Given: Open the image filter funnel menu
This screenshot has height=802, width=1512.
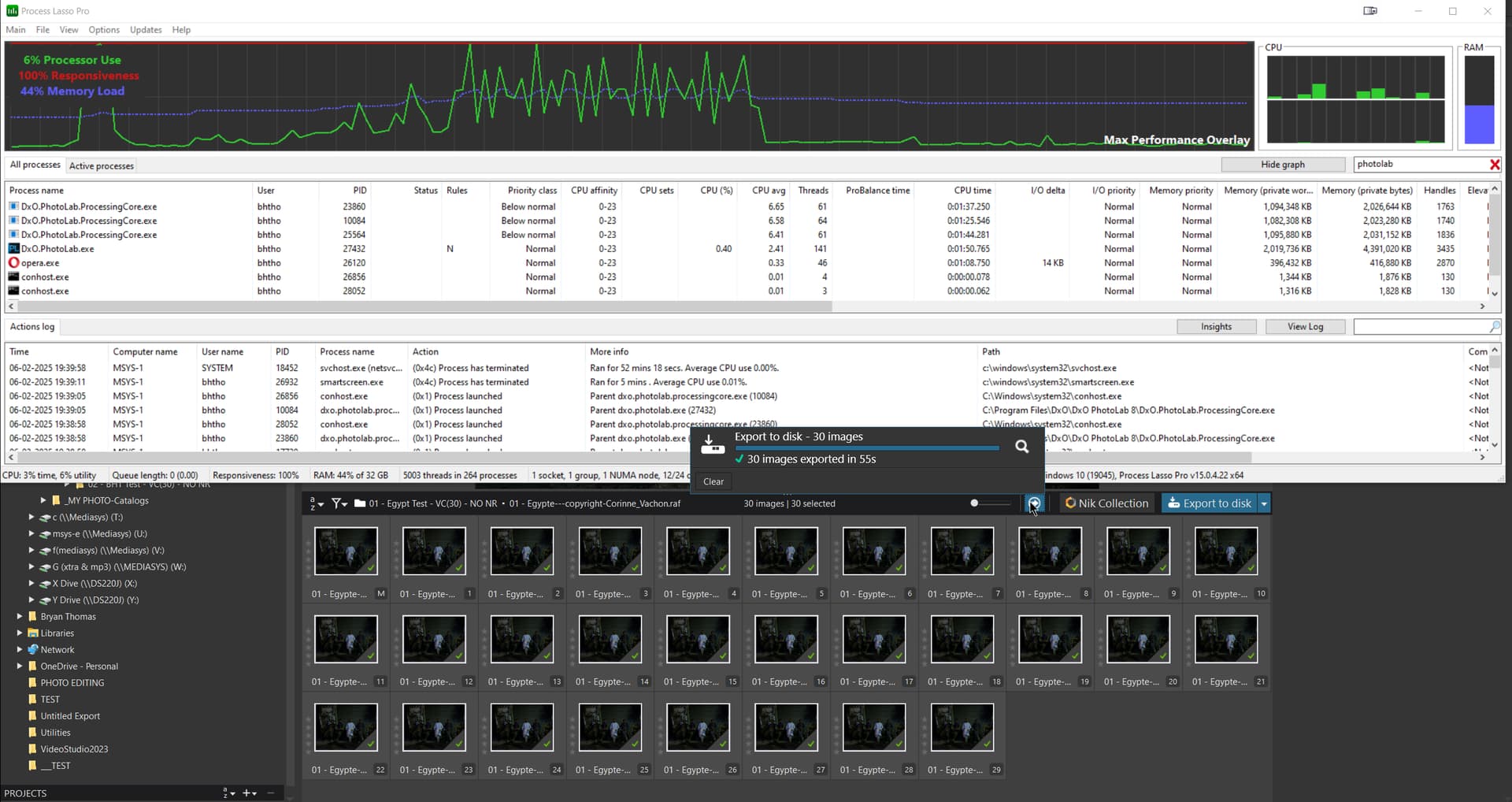Looking at the screenshot, I should click(339, 503).
